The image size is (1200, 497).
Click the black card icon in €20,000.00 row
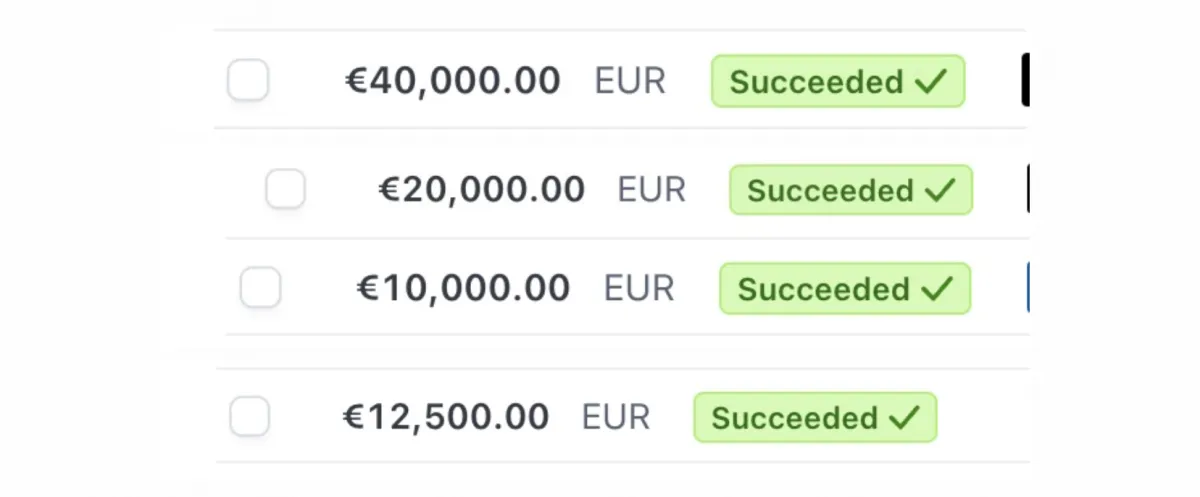[x=1028, y=189]
